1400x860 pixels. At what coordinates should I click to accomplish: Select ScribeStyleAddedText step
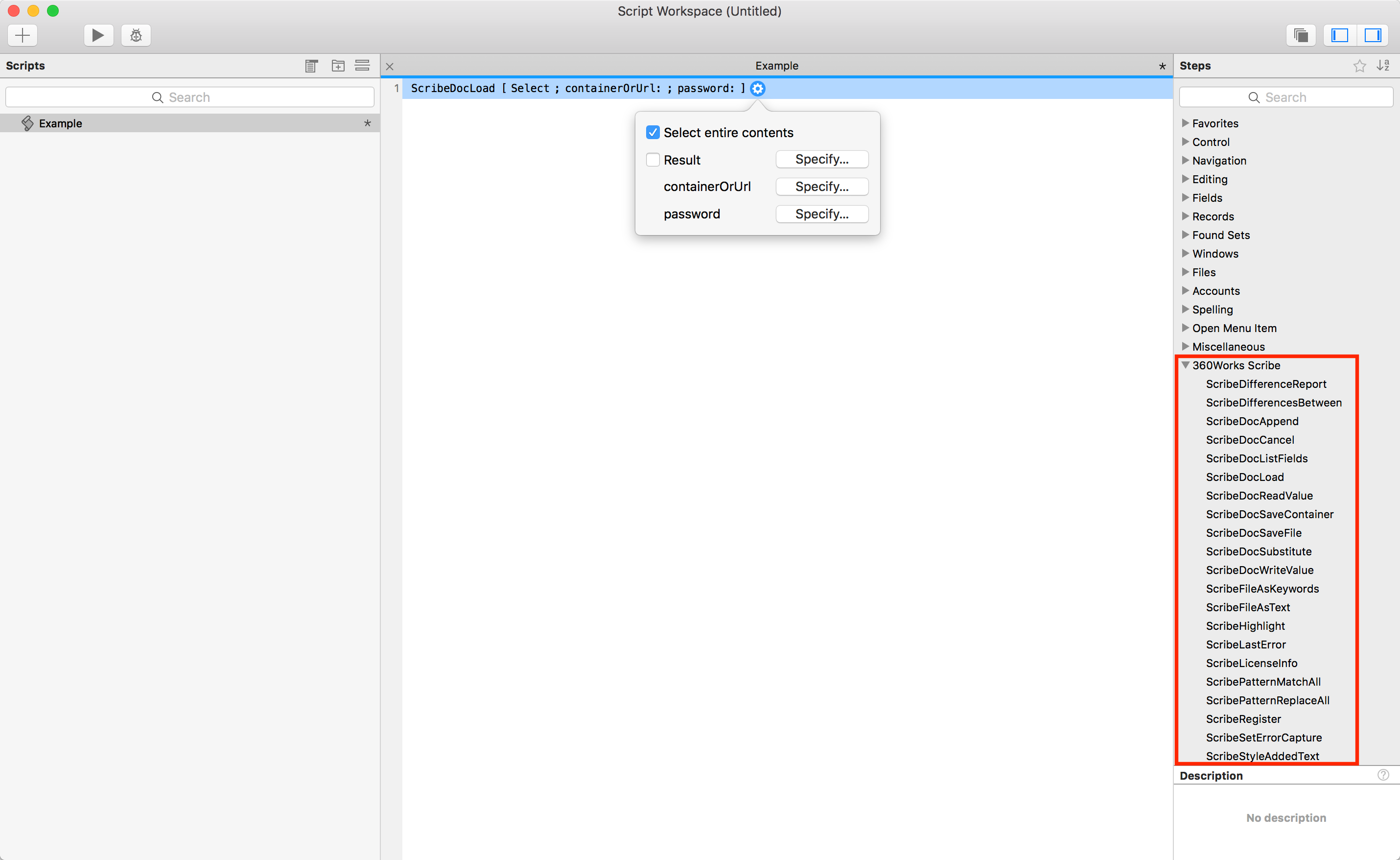1262,756
